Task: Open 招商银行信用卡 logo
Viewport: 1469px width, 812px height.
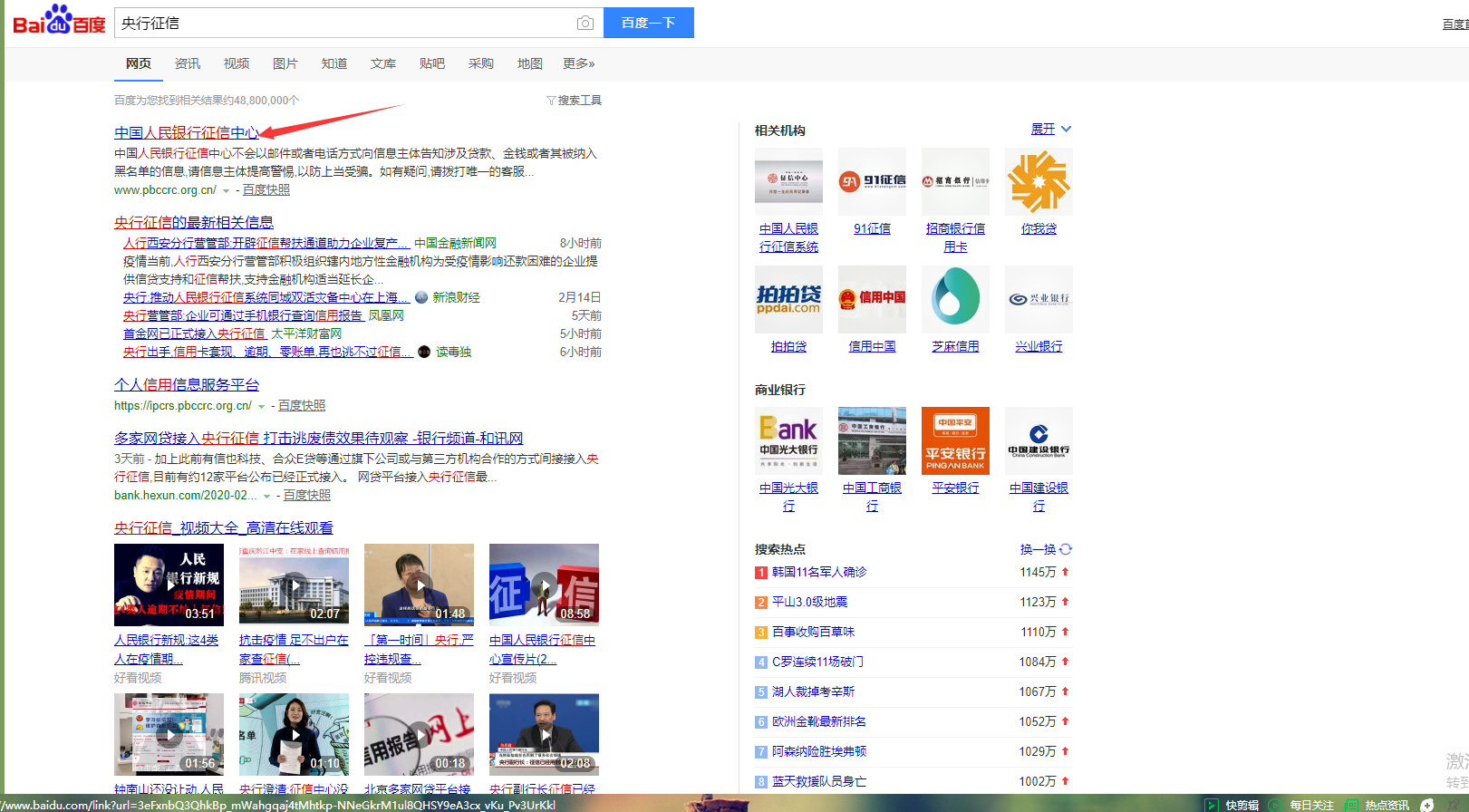Action: pyautogui.click(x=955, y=181)
